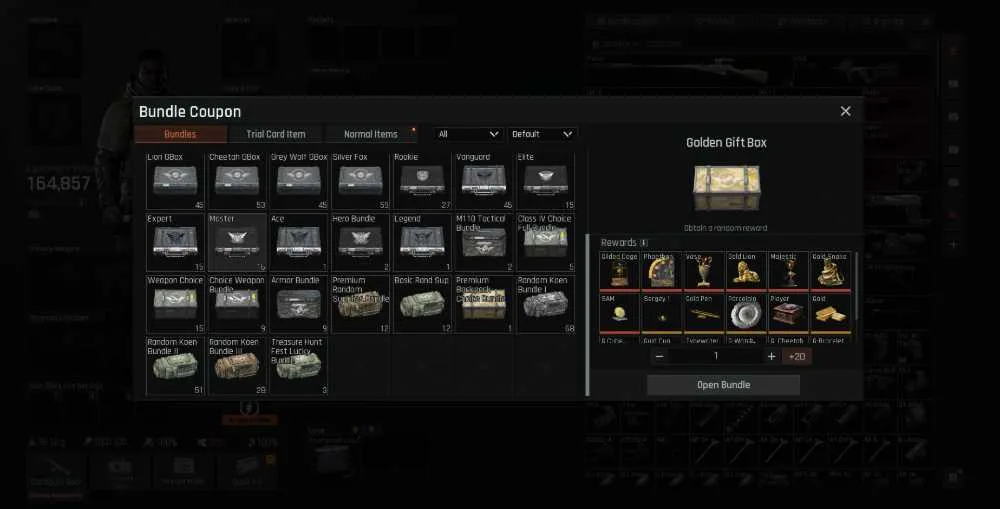Viewport: 1000px width, 509px height.
Task: View the Phaethon reward item
Action: [661, 272]
